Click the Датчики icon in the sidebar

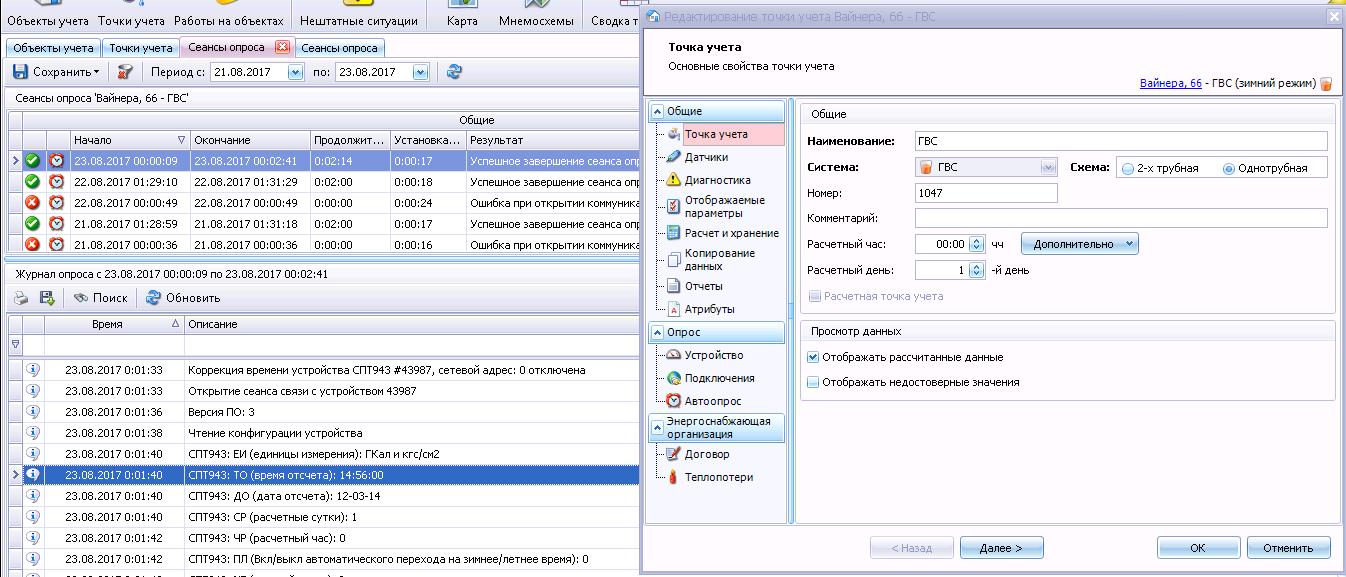[x=674, y=157]
